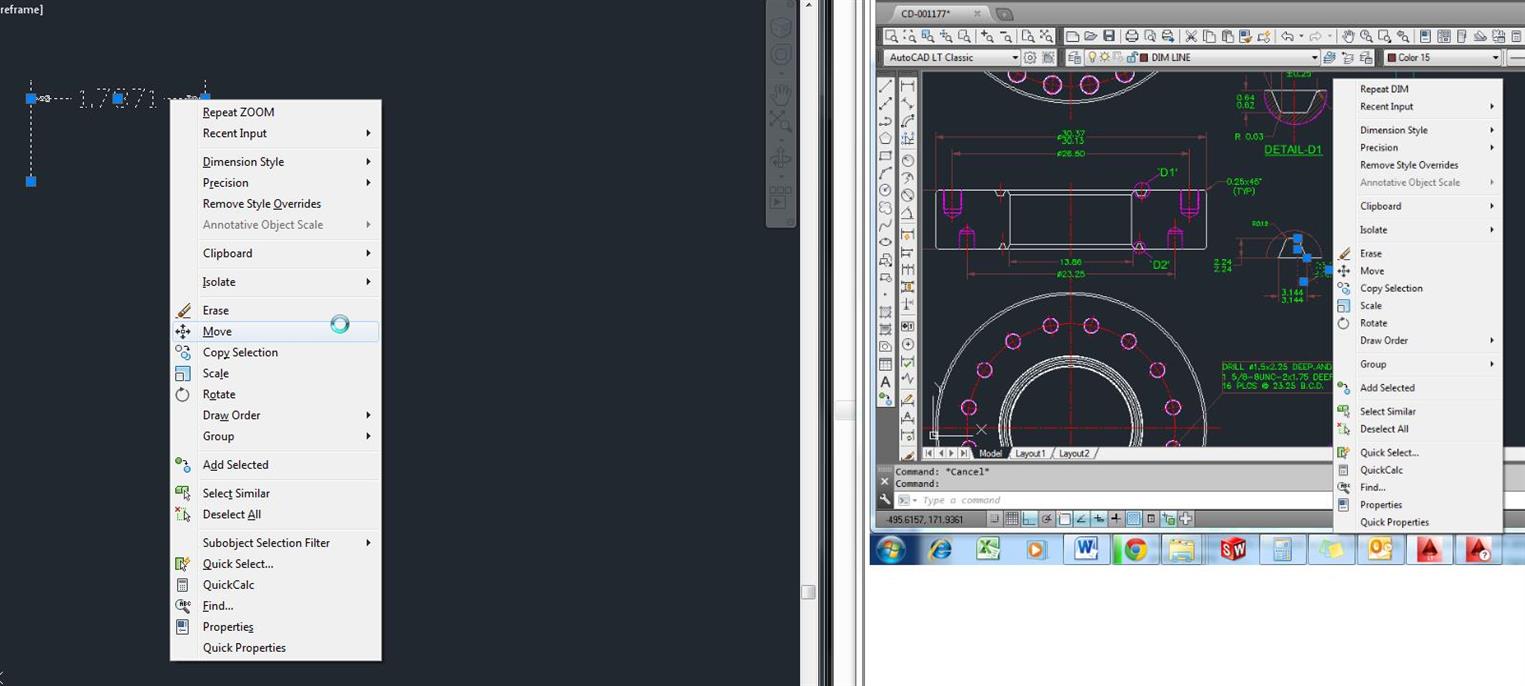Toggle Grid display in the status bar
Image resolution: width=1525 pixels, height=686 pixels.
click(1012, 518)
